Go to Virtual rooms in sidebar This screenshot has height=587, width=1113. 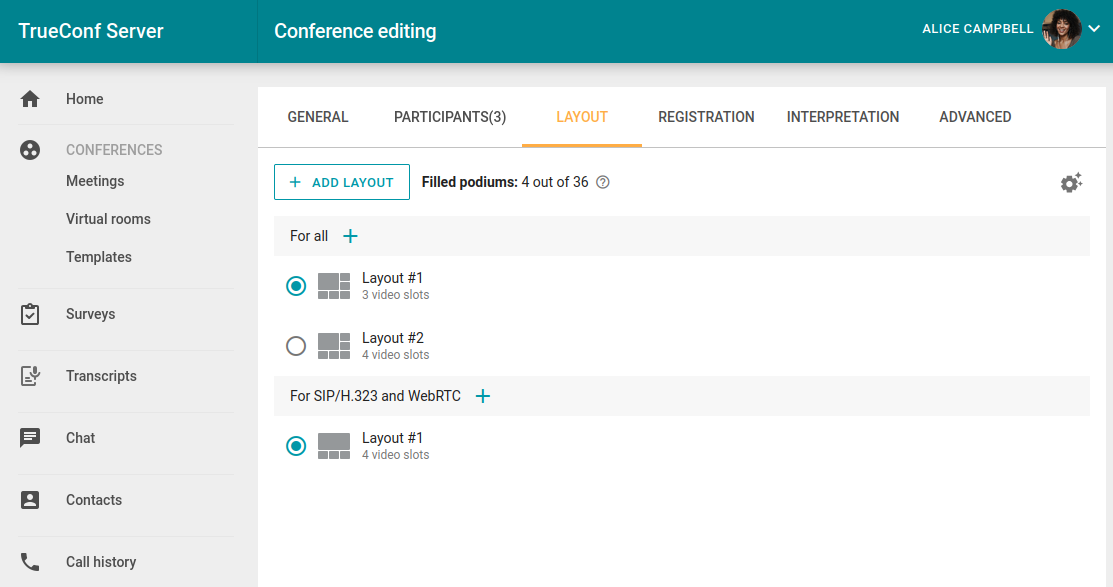pos(108,219)
